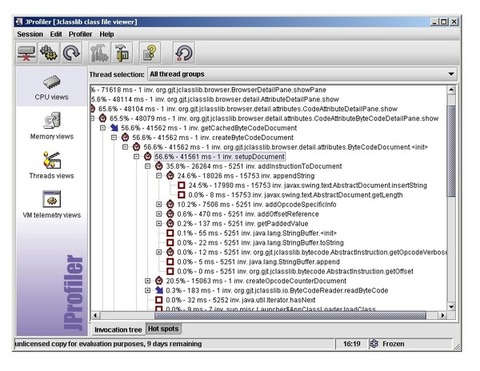
Task: Switch to the Hot spots tab
Action: click(x=163, y=329)
